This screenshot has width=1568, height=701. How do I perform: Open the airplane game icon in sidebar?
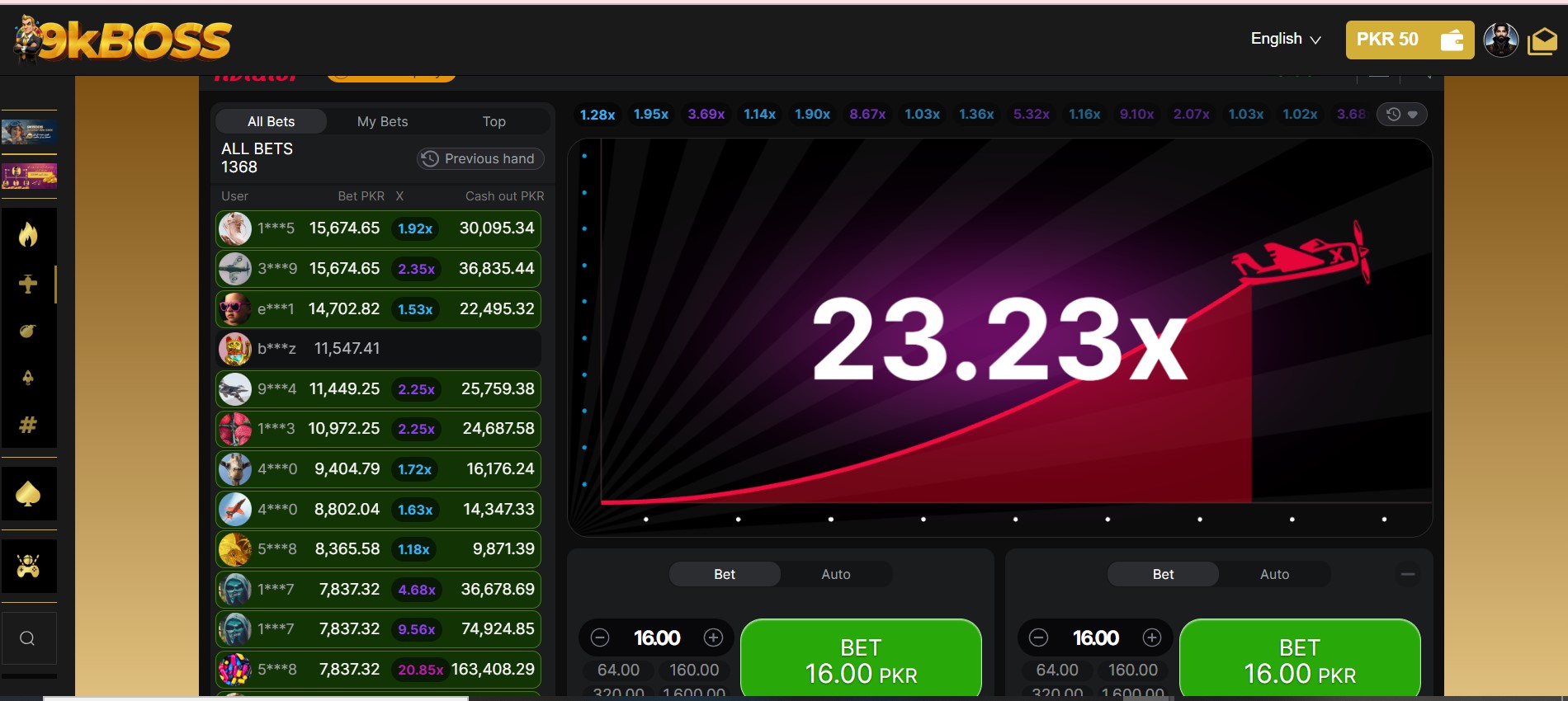pyautogui.click(x=28, y=284)
